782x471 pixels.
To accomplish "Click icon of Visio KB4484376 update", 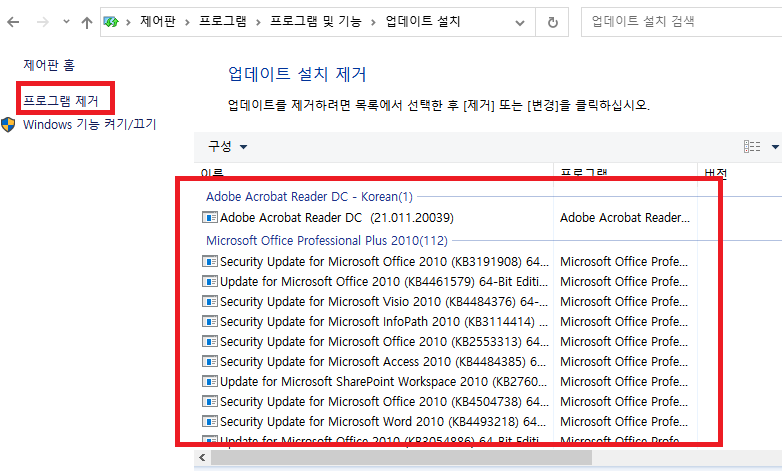I will click(x=209, y=301).
